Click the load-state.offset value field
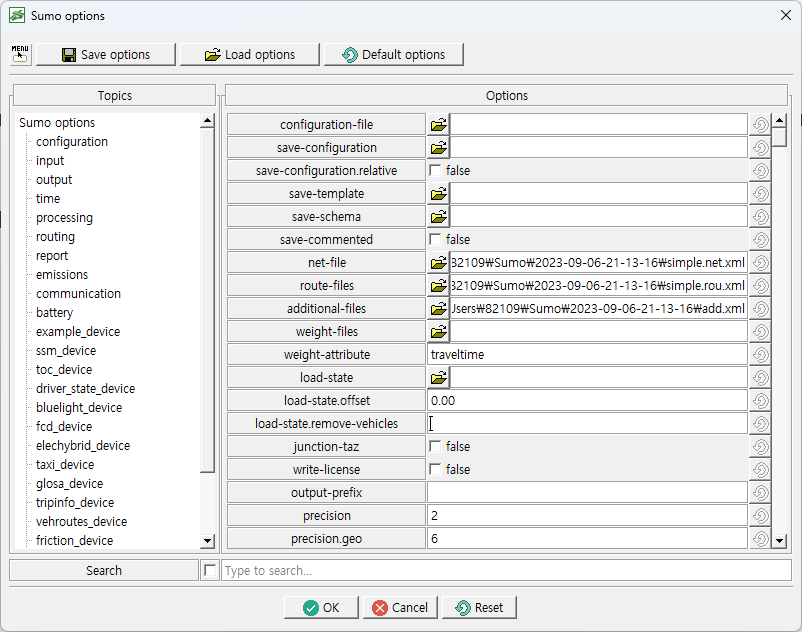Image resolution: width=802 pixels, height=632 pixels. click(x=587, y=400)
